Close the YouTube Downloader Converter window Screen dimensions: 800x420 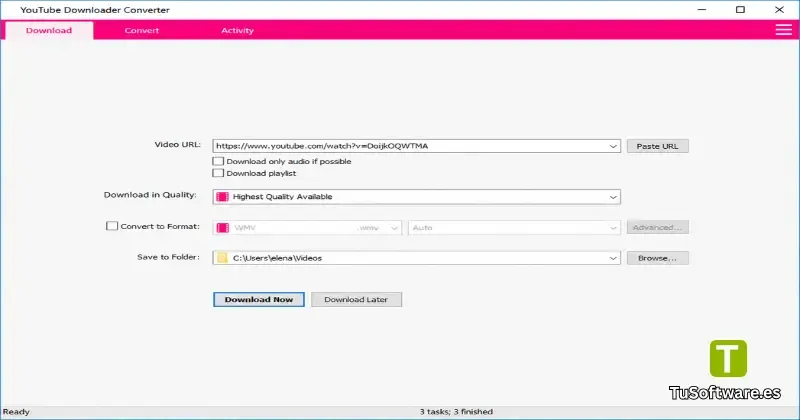click(x=779, y=9)
